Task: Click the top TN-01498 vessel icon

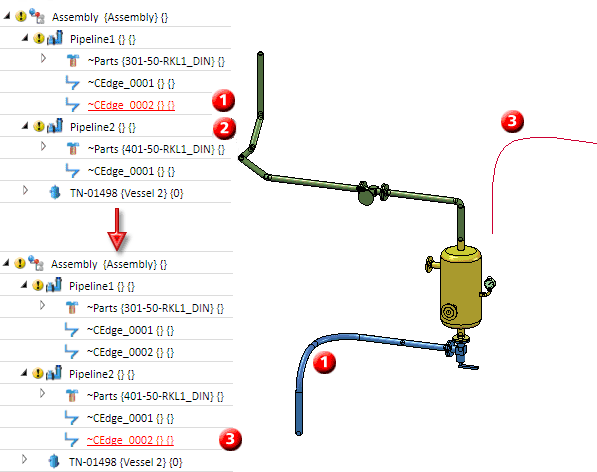Action: click(55, 193)
